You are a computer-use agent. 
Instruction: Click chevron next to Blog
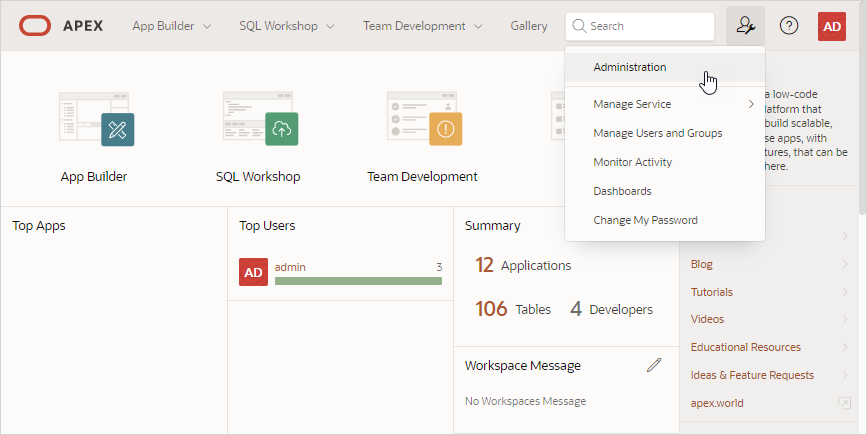pos(845,264)
